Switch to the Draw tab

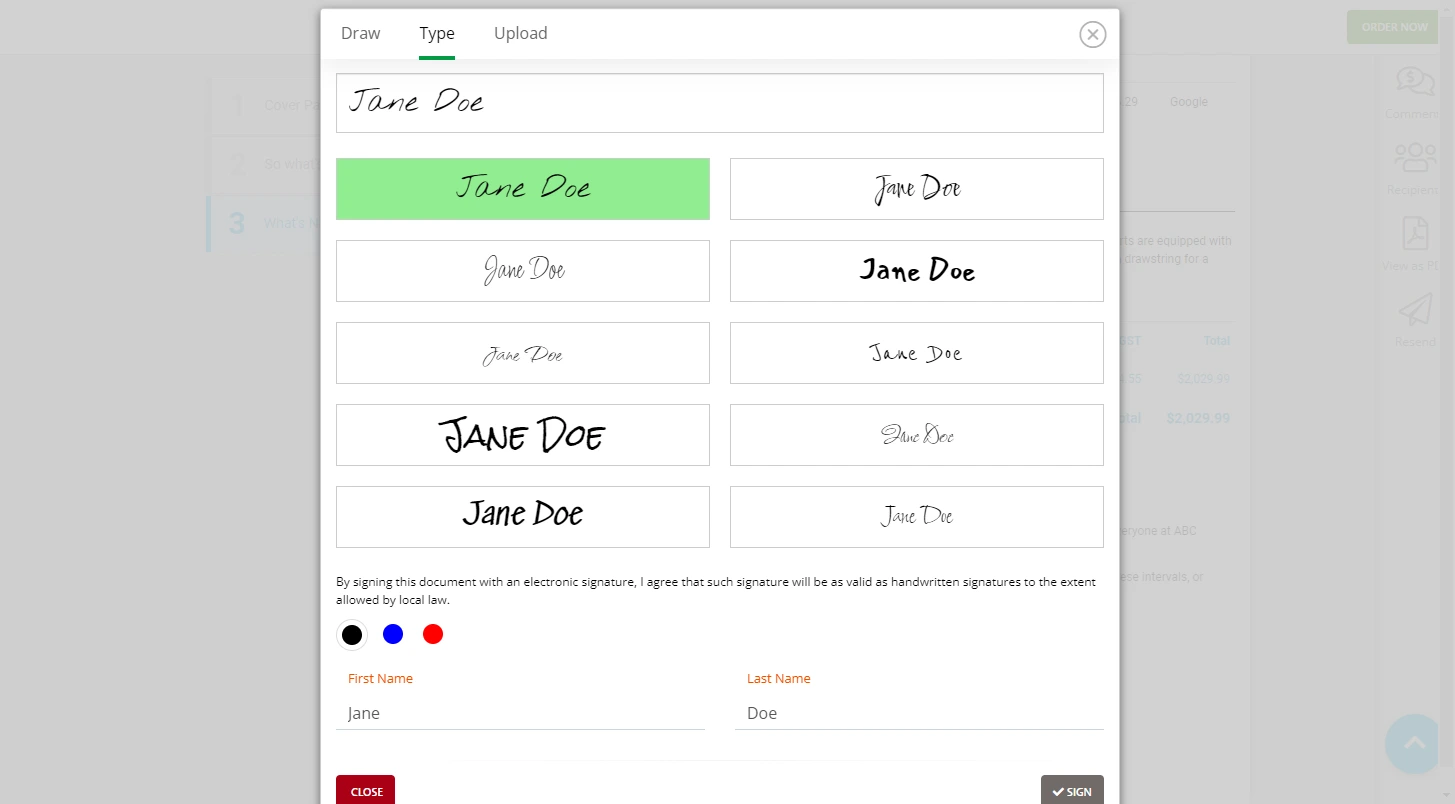point(360,33)
